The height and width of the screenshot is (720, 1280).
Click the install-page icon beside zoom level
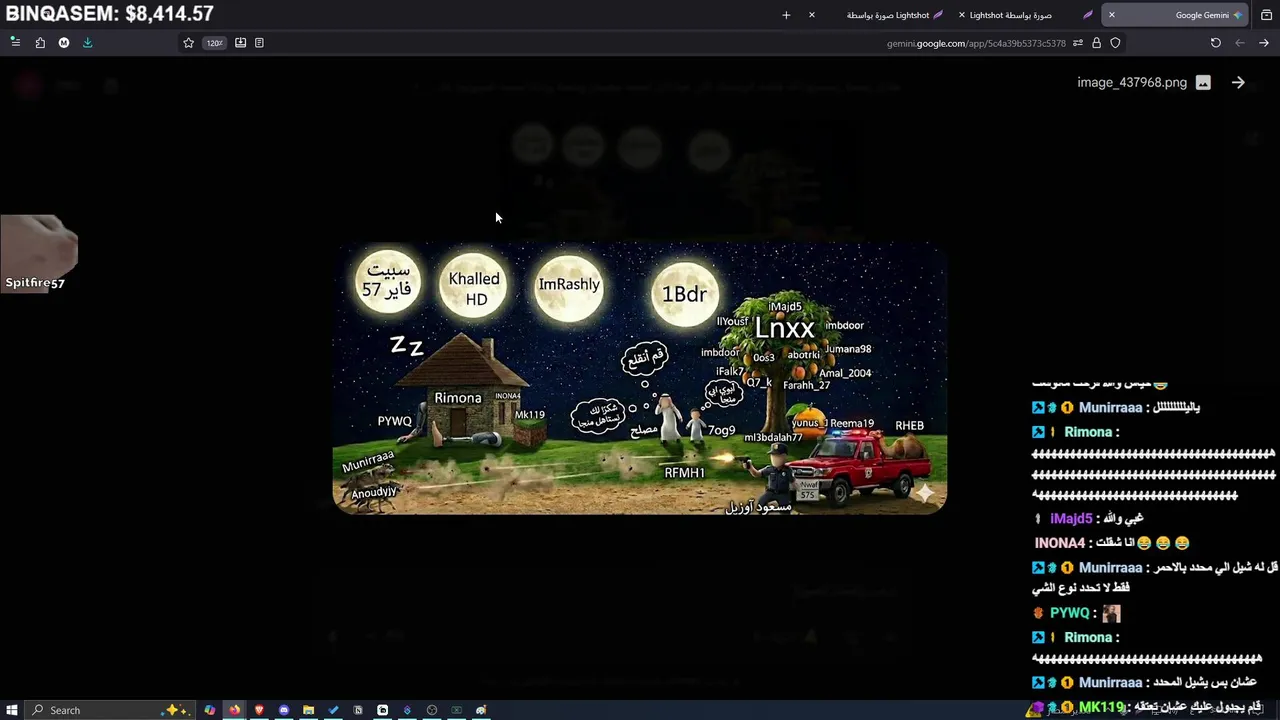point(240,43)
